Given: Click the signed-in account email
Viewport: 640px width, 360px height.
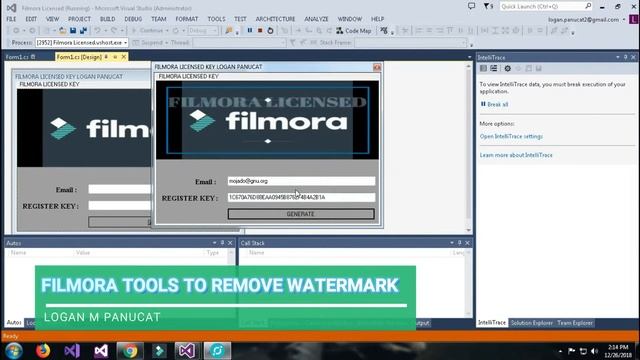Looking at the screenshot, I should click(x=583, y=20).
